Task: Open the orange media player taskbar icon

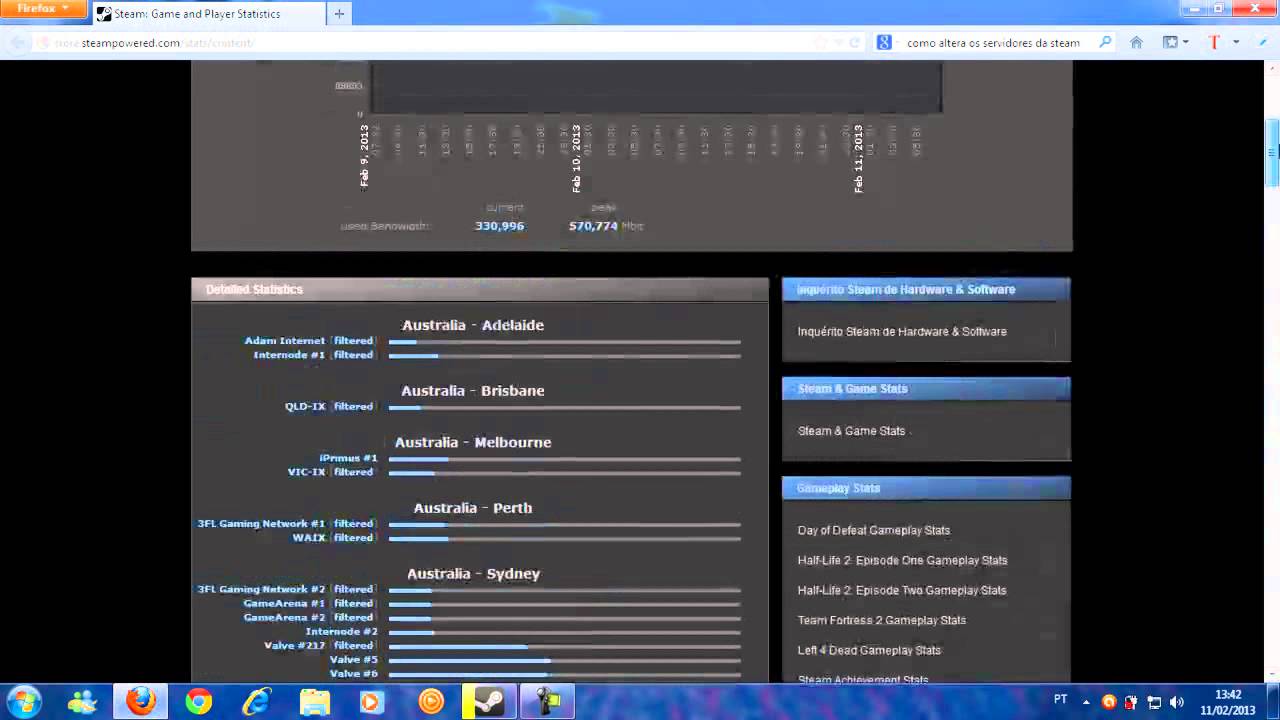Action: tap(431, 702)
